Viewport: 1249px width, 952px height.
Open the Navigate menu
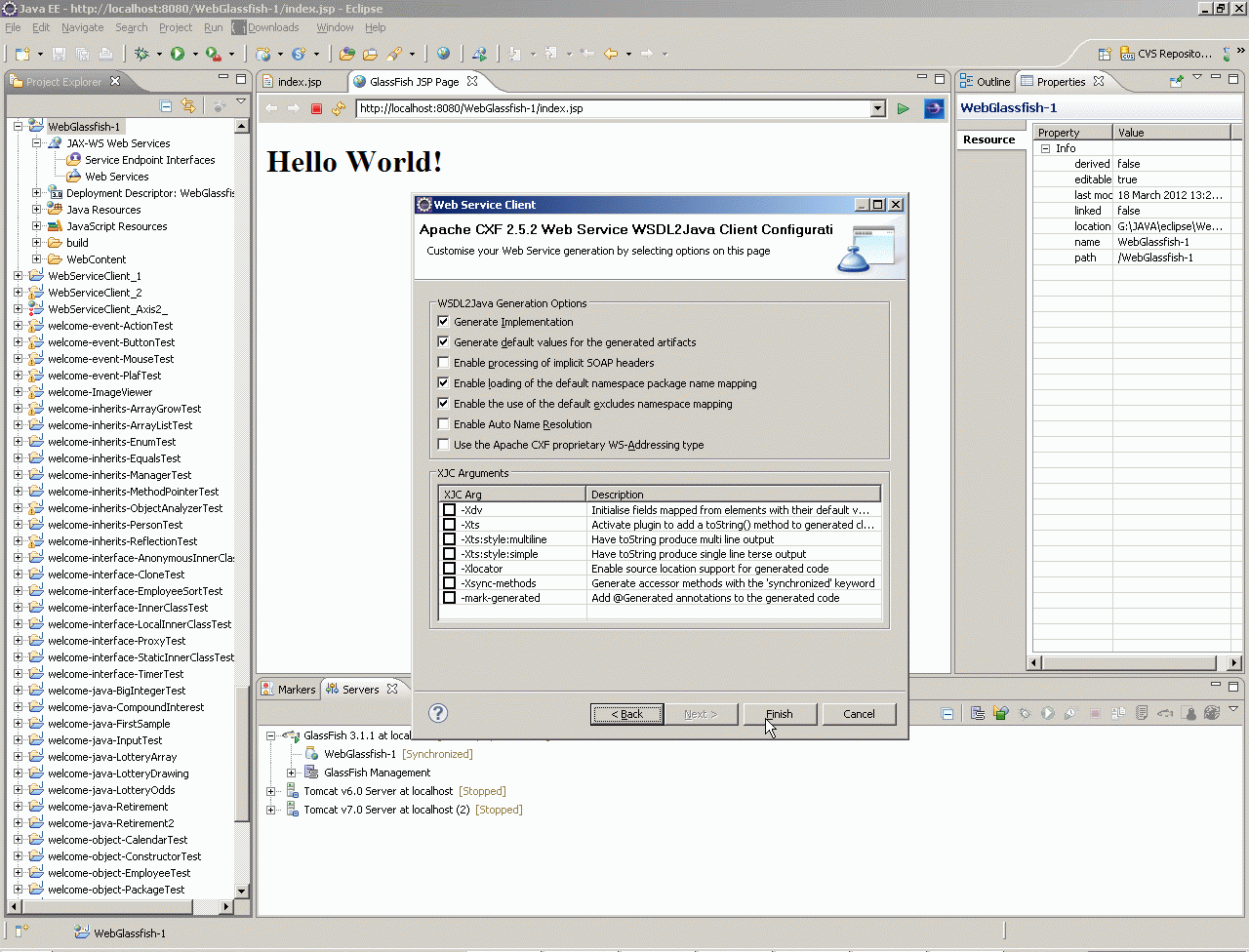tap(82, 27)
